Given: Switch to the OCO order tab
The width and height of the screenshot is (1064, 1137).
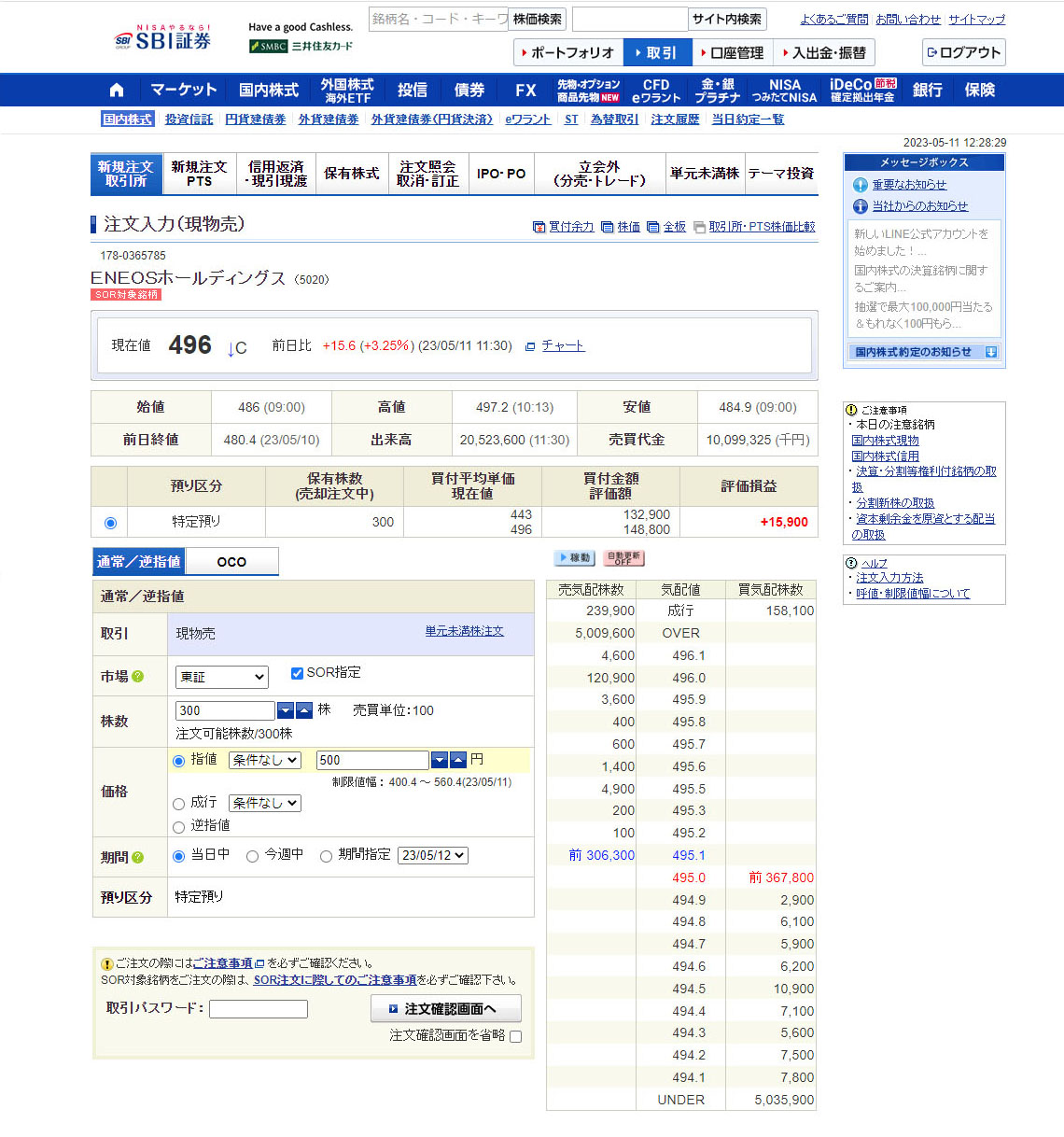Looking at the screenshot, I should click(x=231, y=562).
